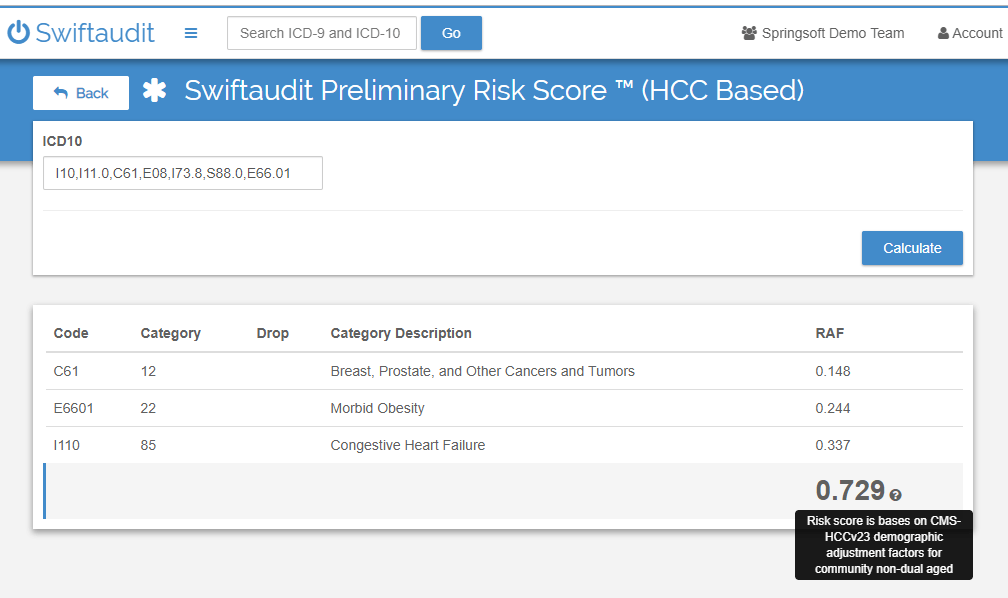Screen dimensions: 1008x598
Task: Click the Category column header
Action: [170, 333]
